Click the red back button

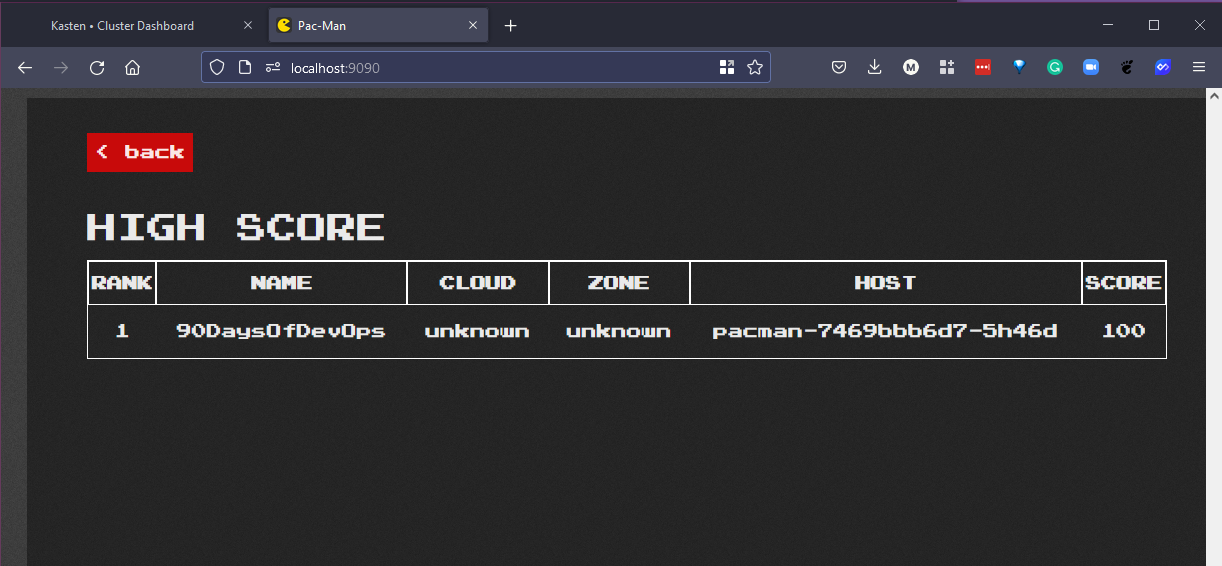tap(140, 152)
